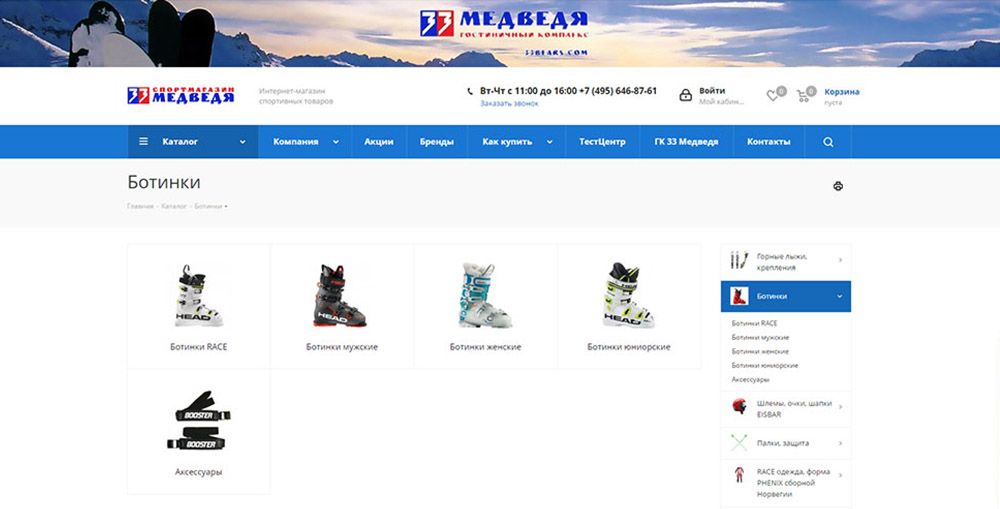Click the crossed ski poles sidebar icon

tap(739, 442)
